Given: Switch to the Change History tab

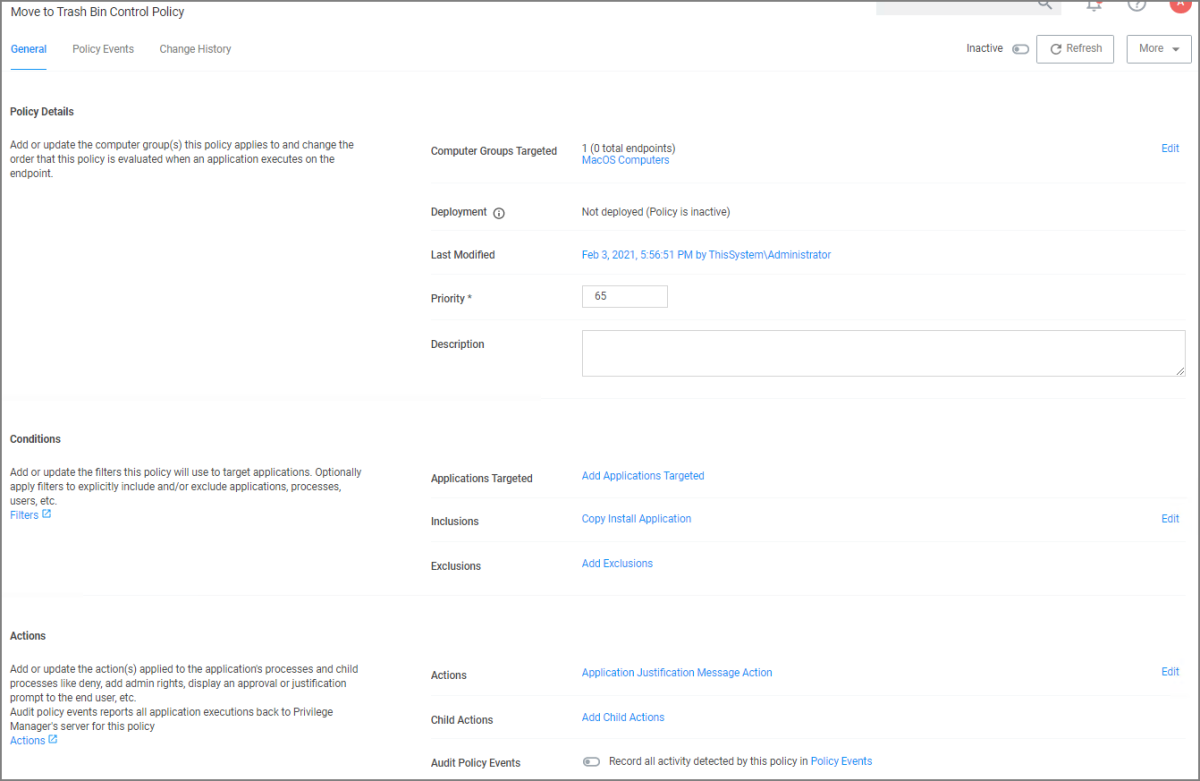Looking at the screenshot, I should click(195, 49).
